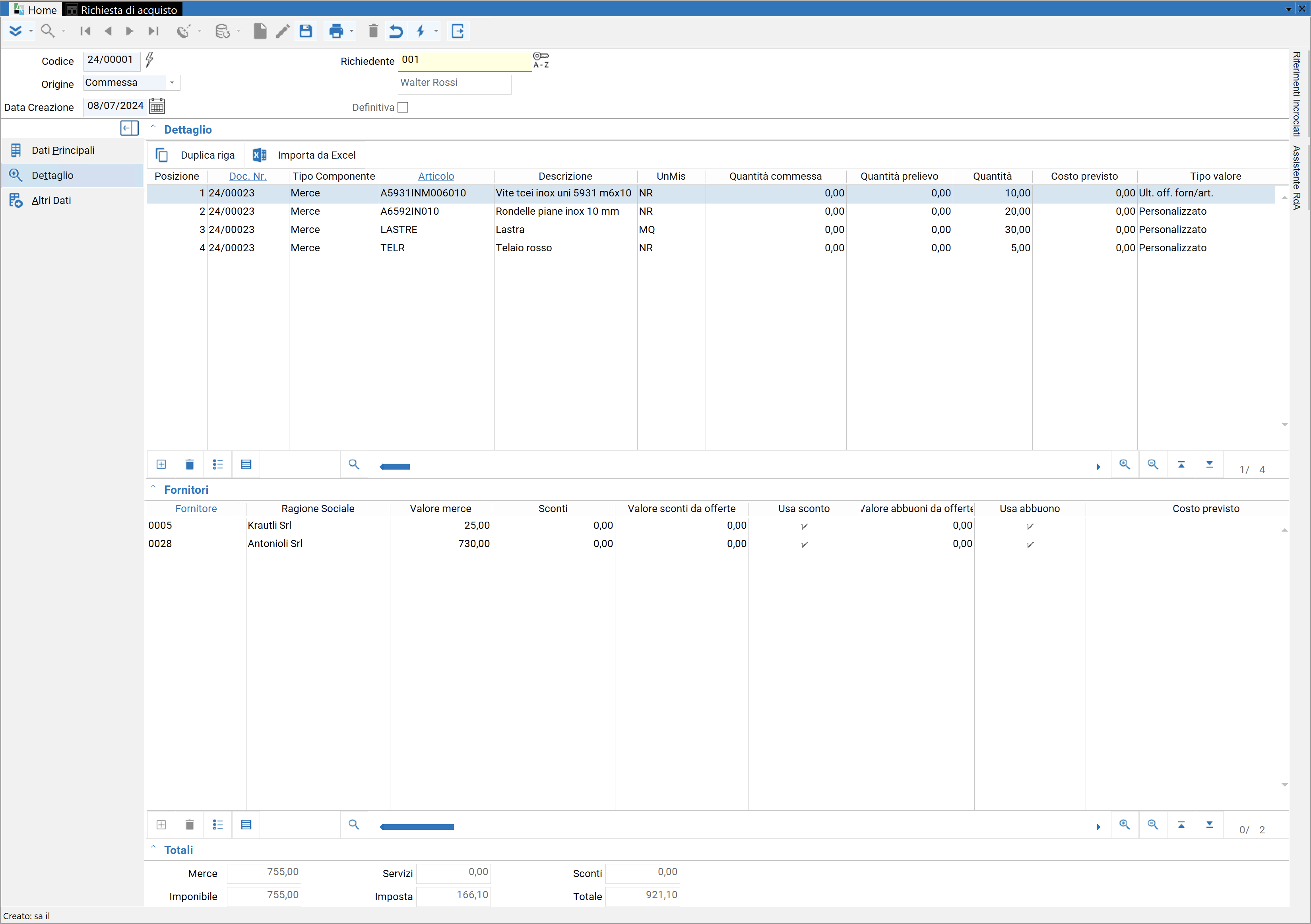Toggle Usa sconto for Antonioli Srl

tap(804, 545)
